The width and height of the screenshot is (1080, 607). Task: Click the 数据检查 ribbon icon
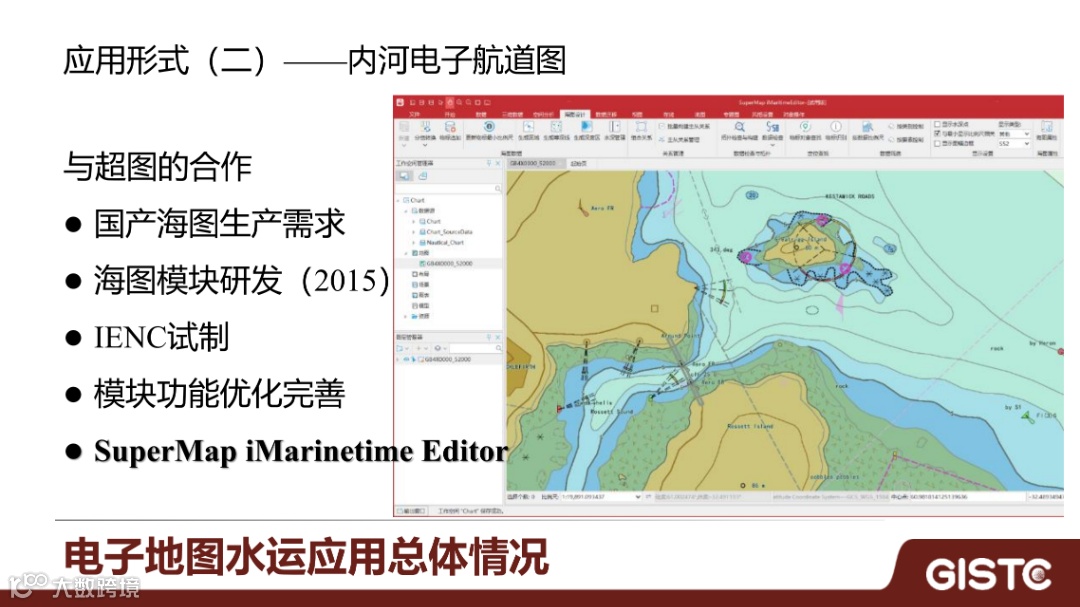click(772, 127)
